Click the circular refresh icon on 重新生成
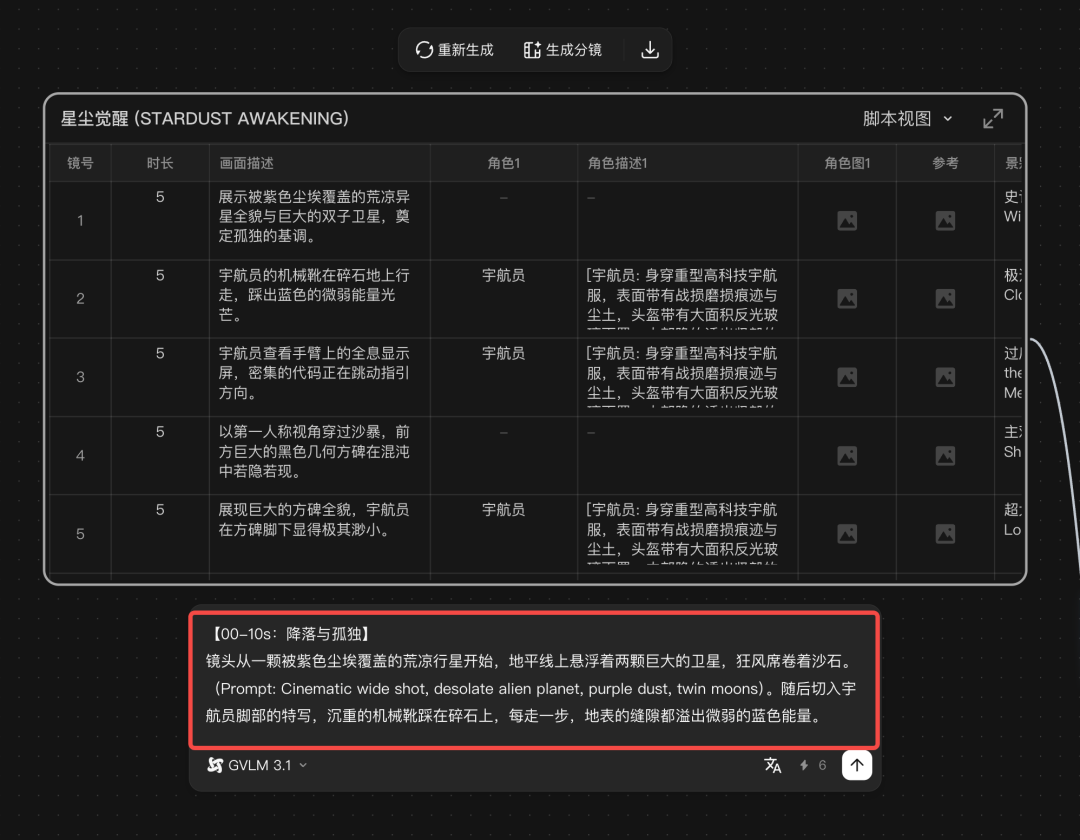This screenshot has width=1080, height=840. [x=424, y=49]
